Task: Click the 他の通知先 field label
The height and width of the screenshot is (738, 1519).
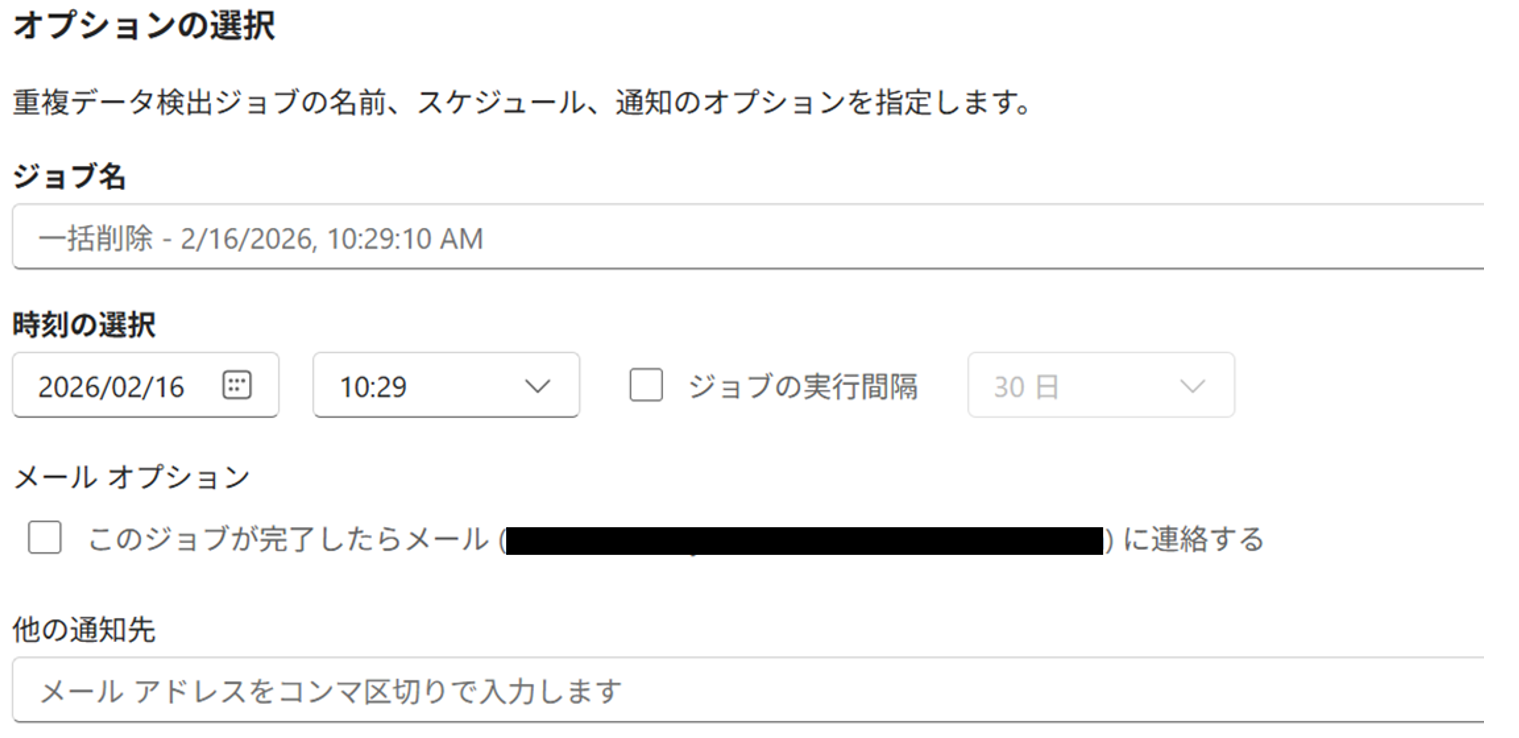Action: [84, 630]
